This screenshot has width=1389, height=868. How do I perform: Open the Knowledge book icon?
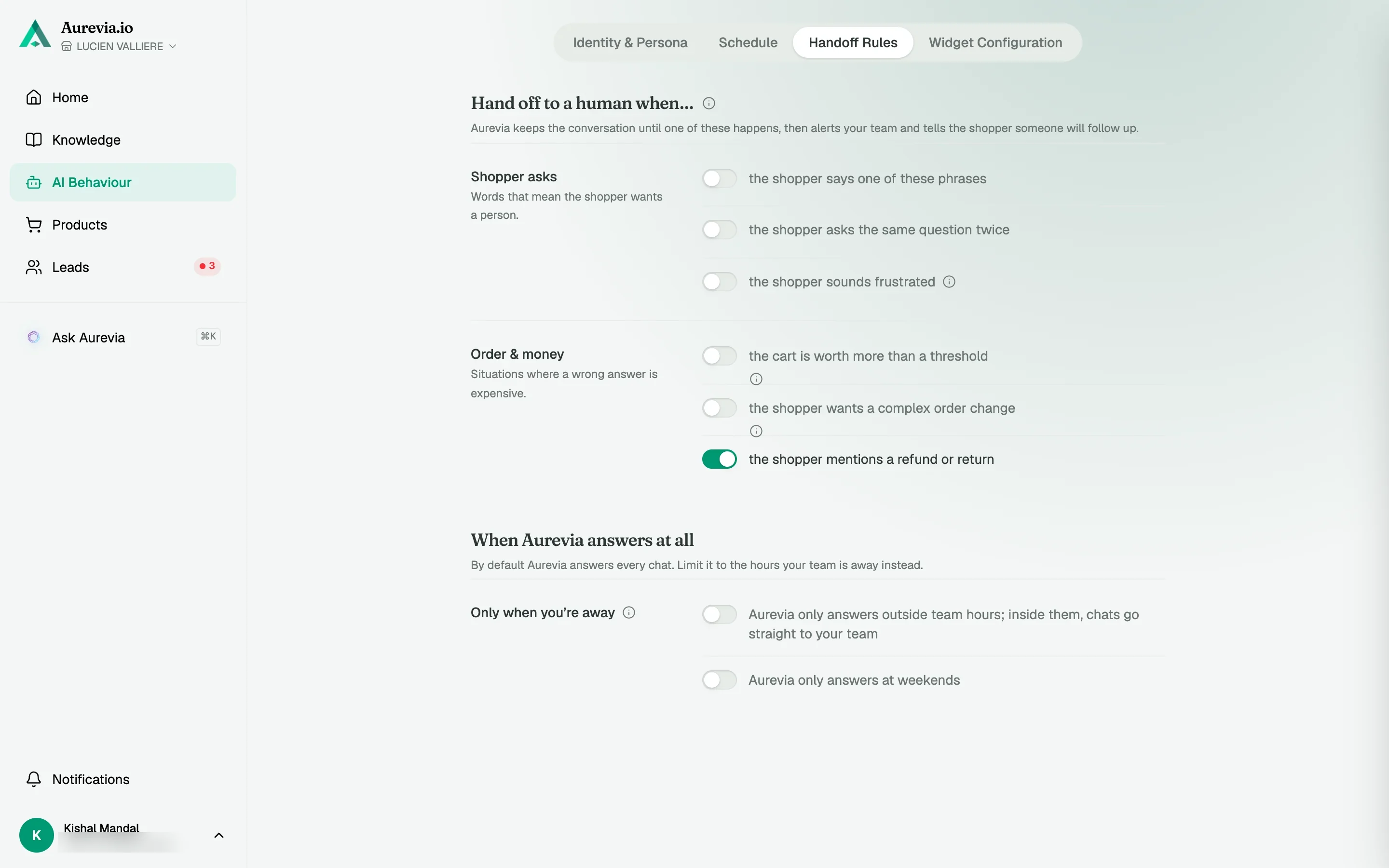[x=34, y=140]
